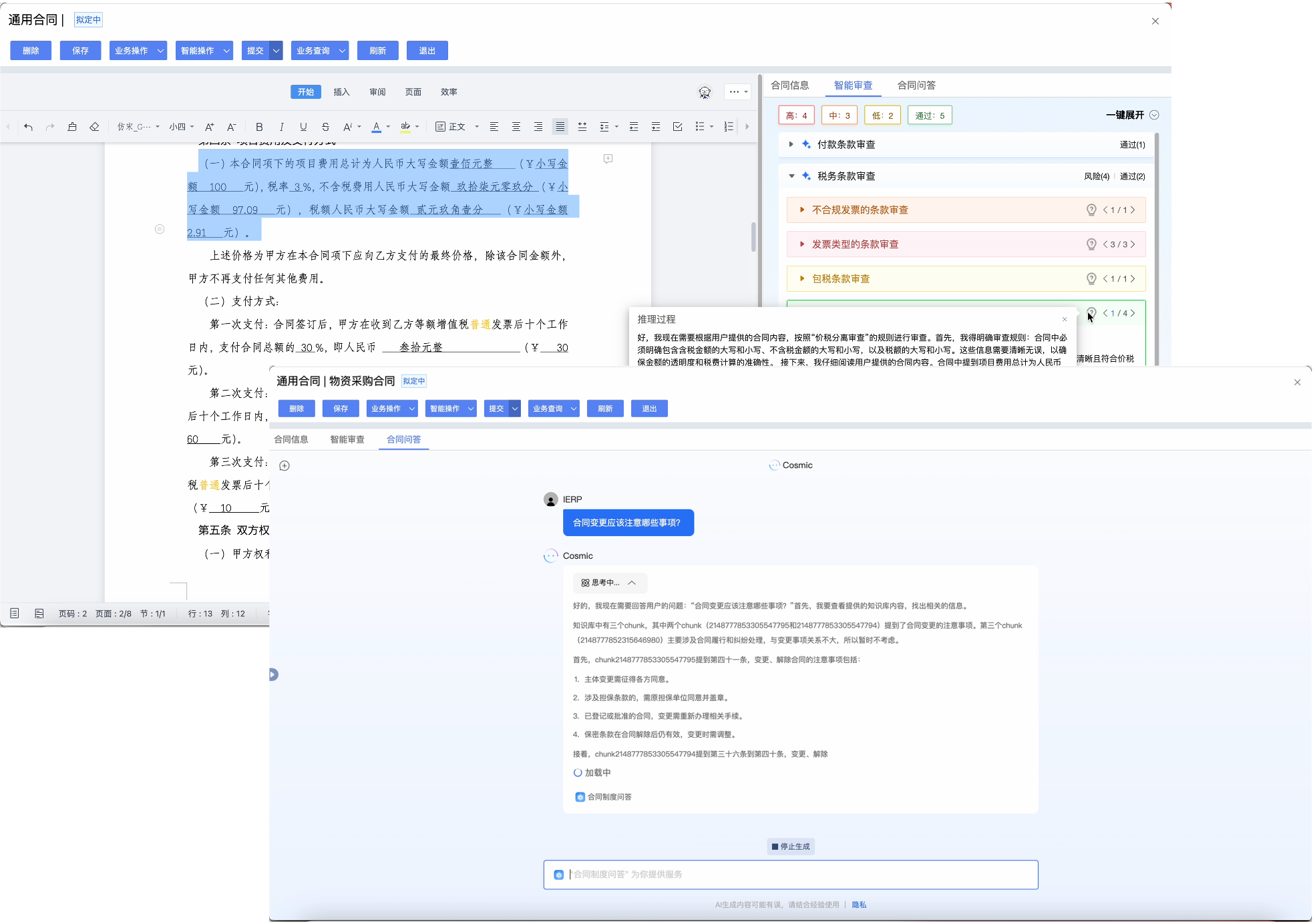Toggle bold formatting
The height and width of the screenshot is (924, 1313).
259,127
